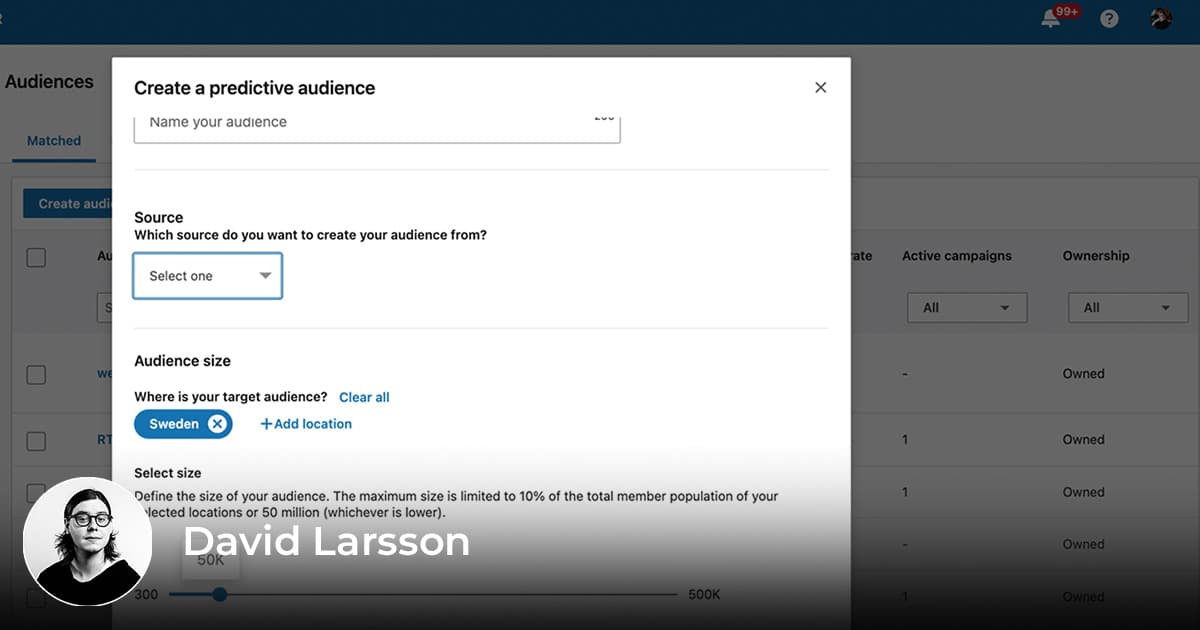Image resolution: width=1200 pixels, height=630 pixels.
Task: Switch to the Matched tab
Action: 54,141
